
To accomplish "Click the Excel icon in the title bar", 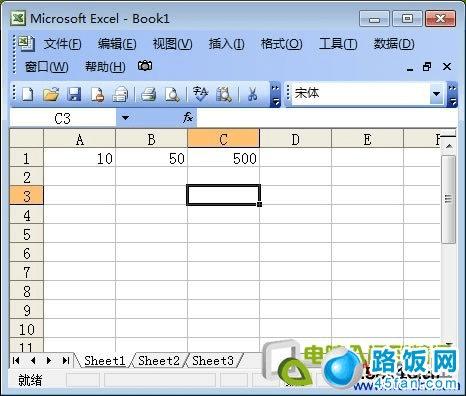I will 18,18.
